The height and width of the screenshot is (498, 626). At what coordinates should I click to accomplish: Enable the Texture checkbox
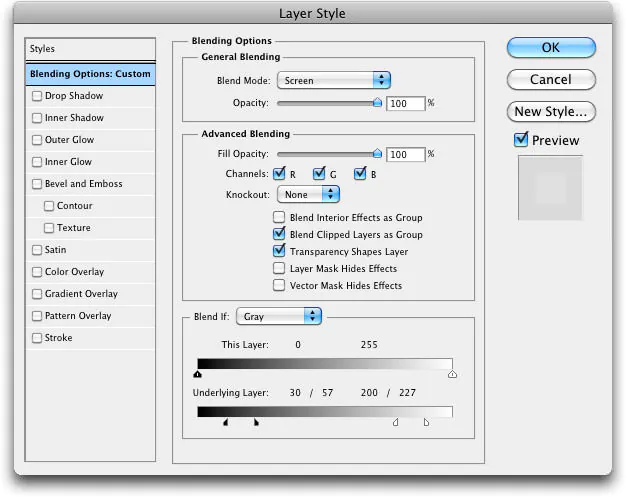coord(49,228)
